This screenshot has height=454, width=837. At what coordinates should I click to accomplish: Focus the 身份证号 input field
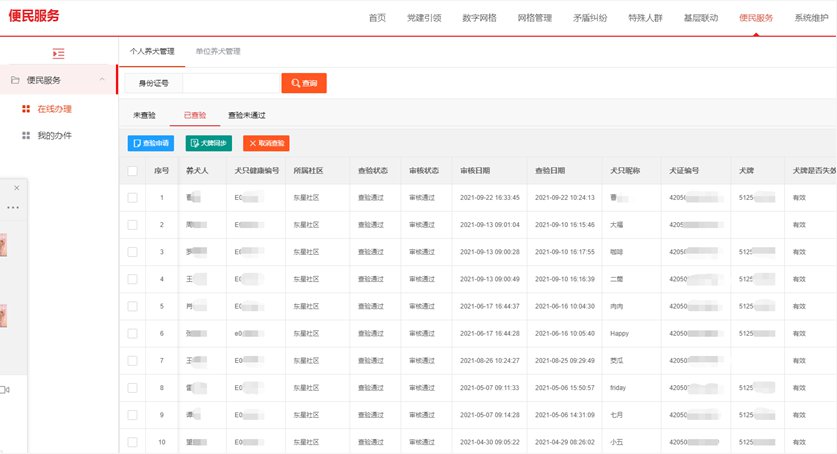(x=230, y=83)
